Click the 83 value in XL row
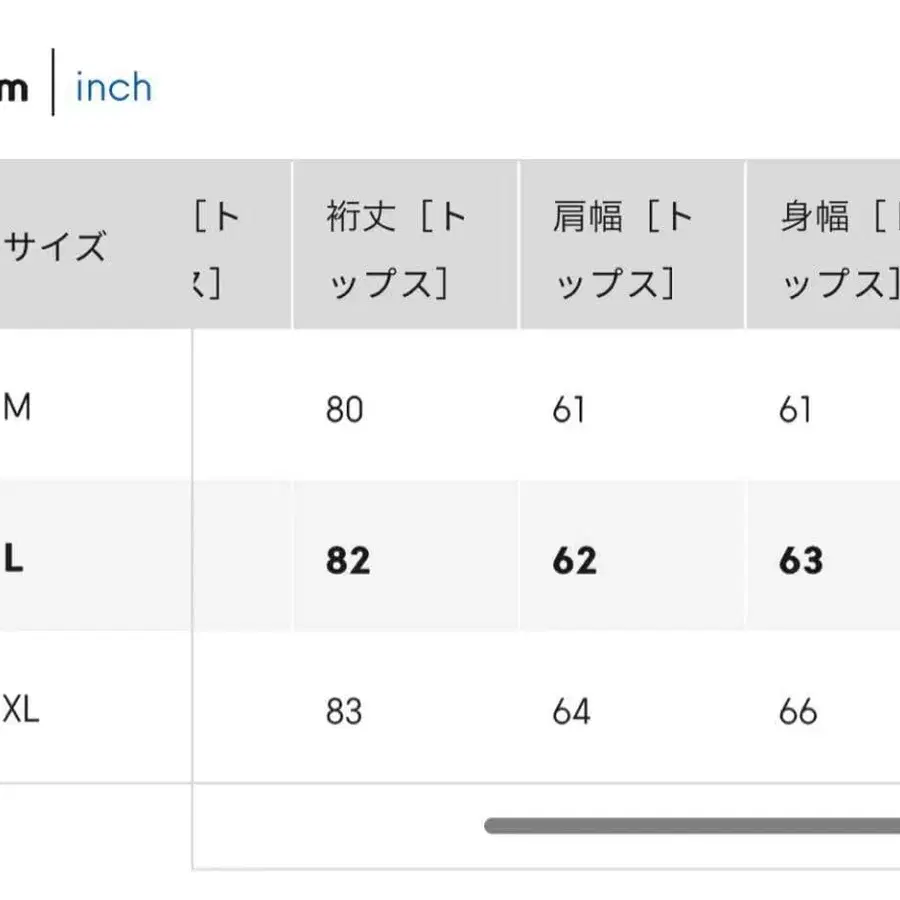This screenshot has width=900, height=900. tap(345, 712)
